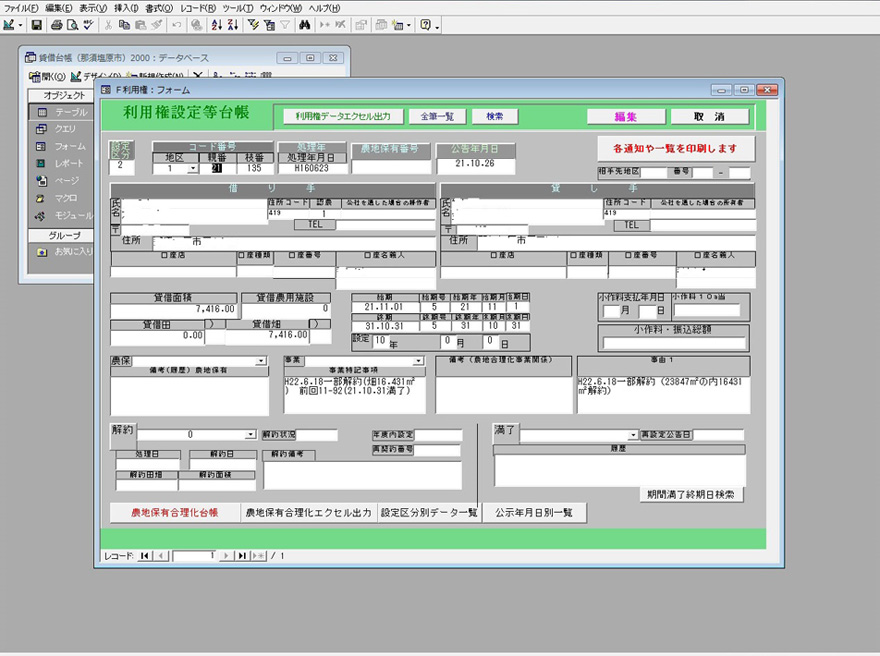Click the binoculars Find icon

click(x=304, y=24)
